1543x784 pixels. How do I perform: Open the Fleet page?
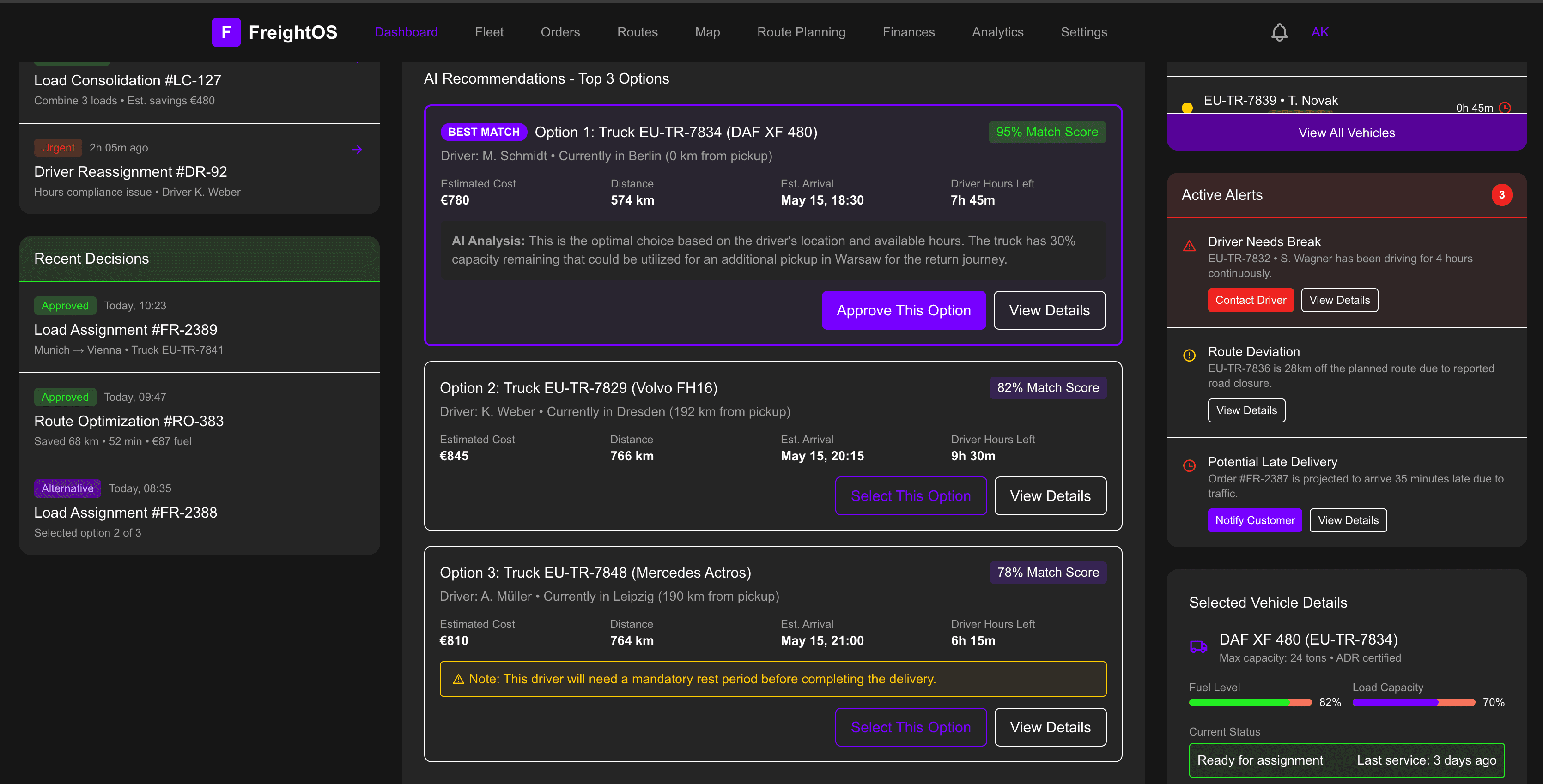click(489, 32)
